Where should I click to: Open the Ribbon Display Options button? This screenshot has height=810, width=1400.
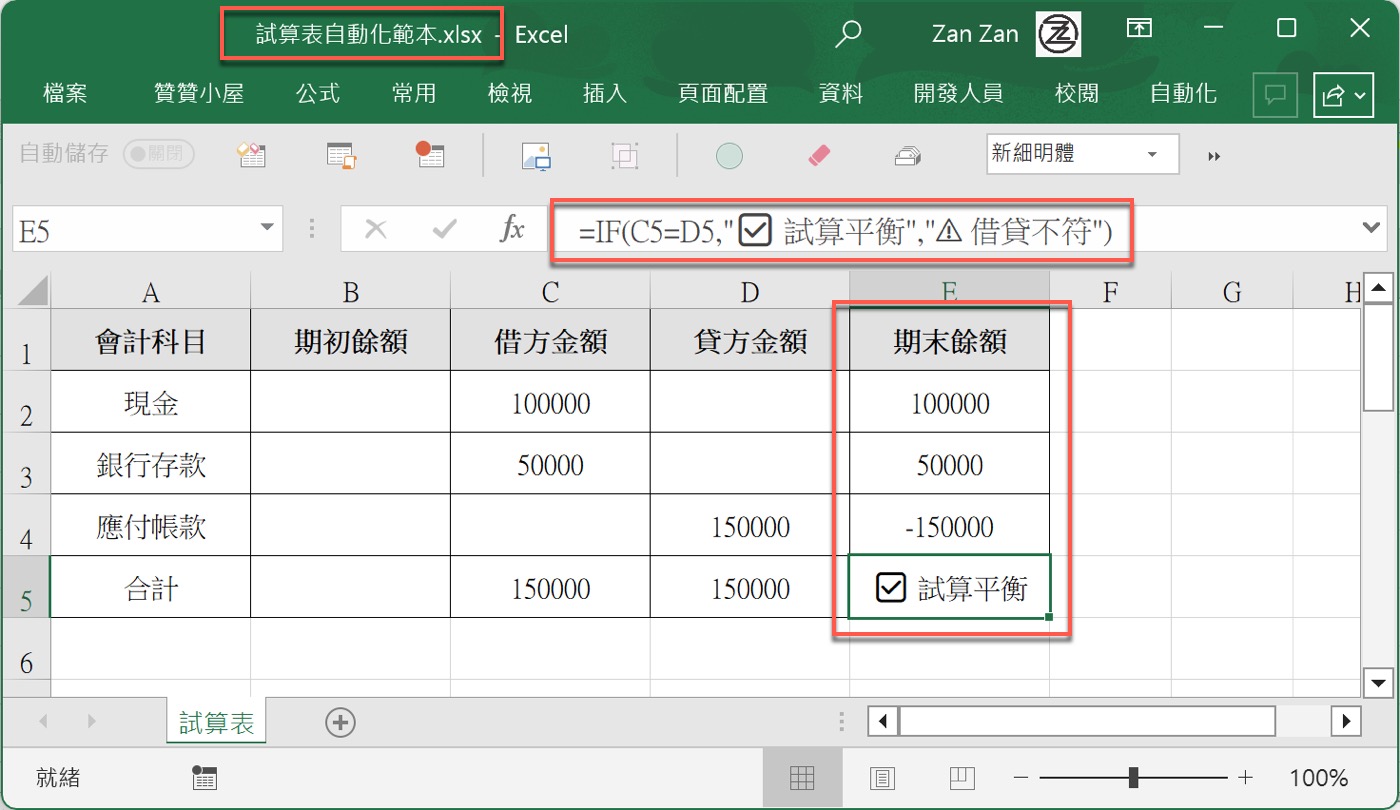[x=1138, y=30]
